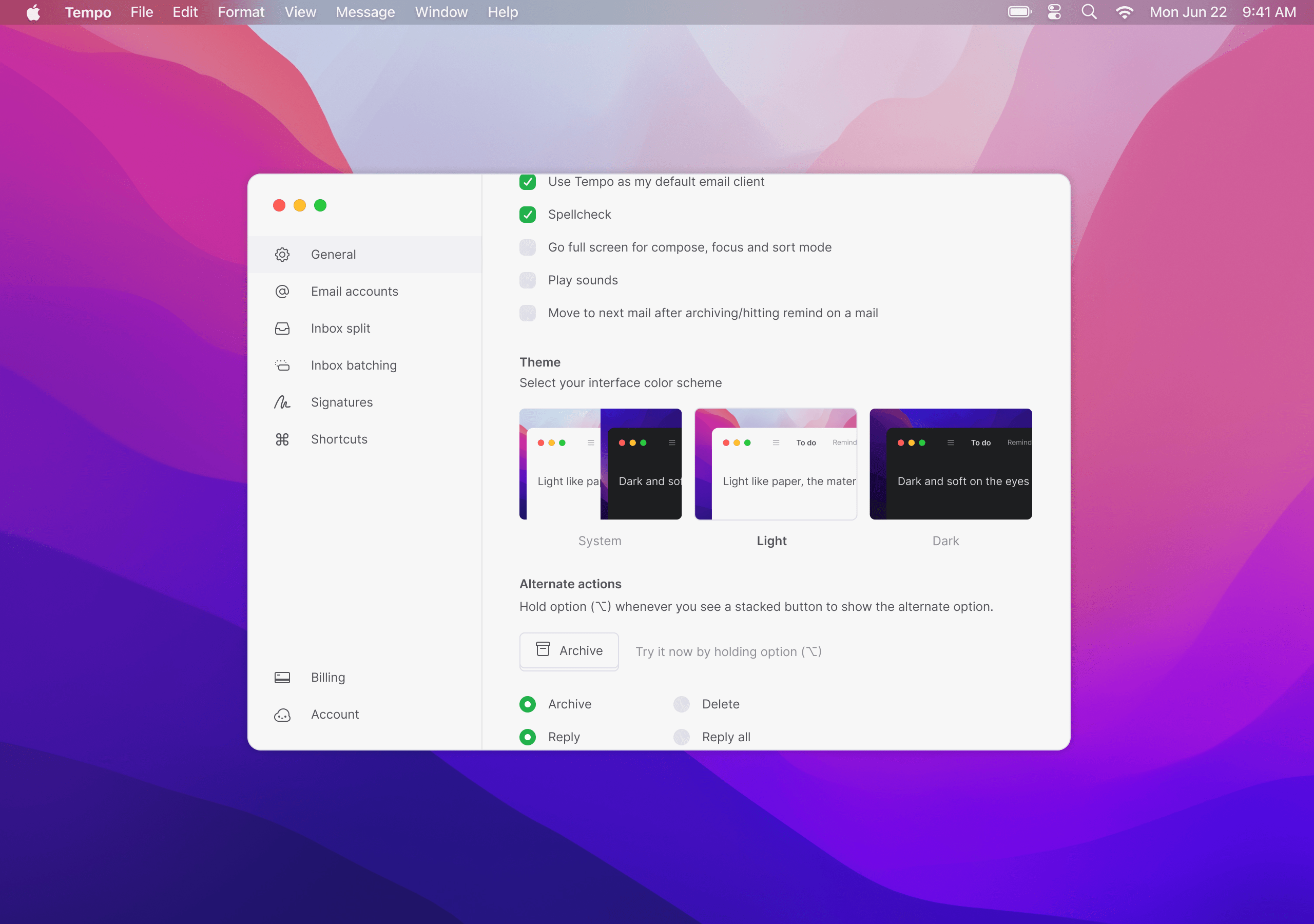
Task: Click the Email accounts @ icon
Action: click(282, 292)
